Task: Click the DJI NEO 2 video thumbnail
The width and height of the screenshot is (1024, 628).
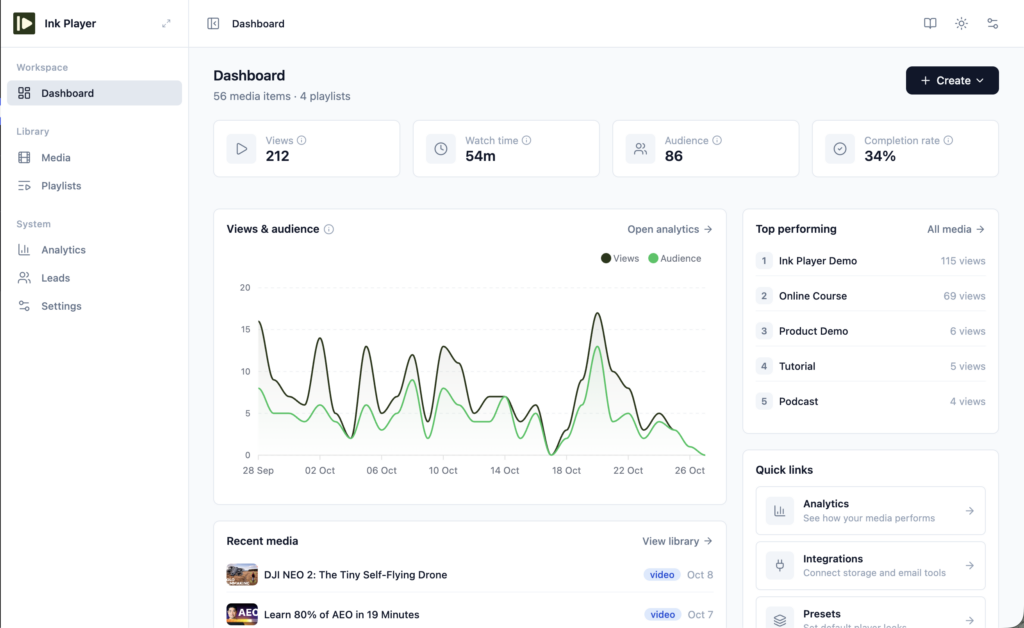Action: (x=242, y=575)
